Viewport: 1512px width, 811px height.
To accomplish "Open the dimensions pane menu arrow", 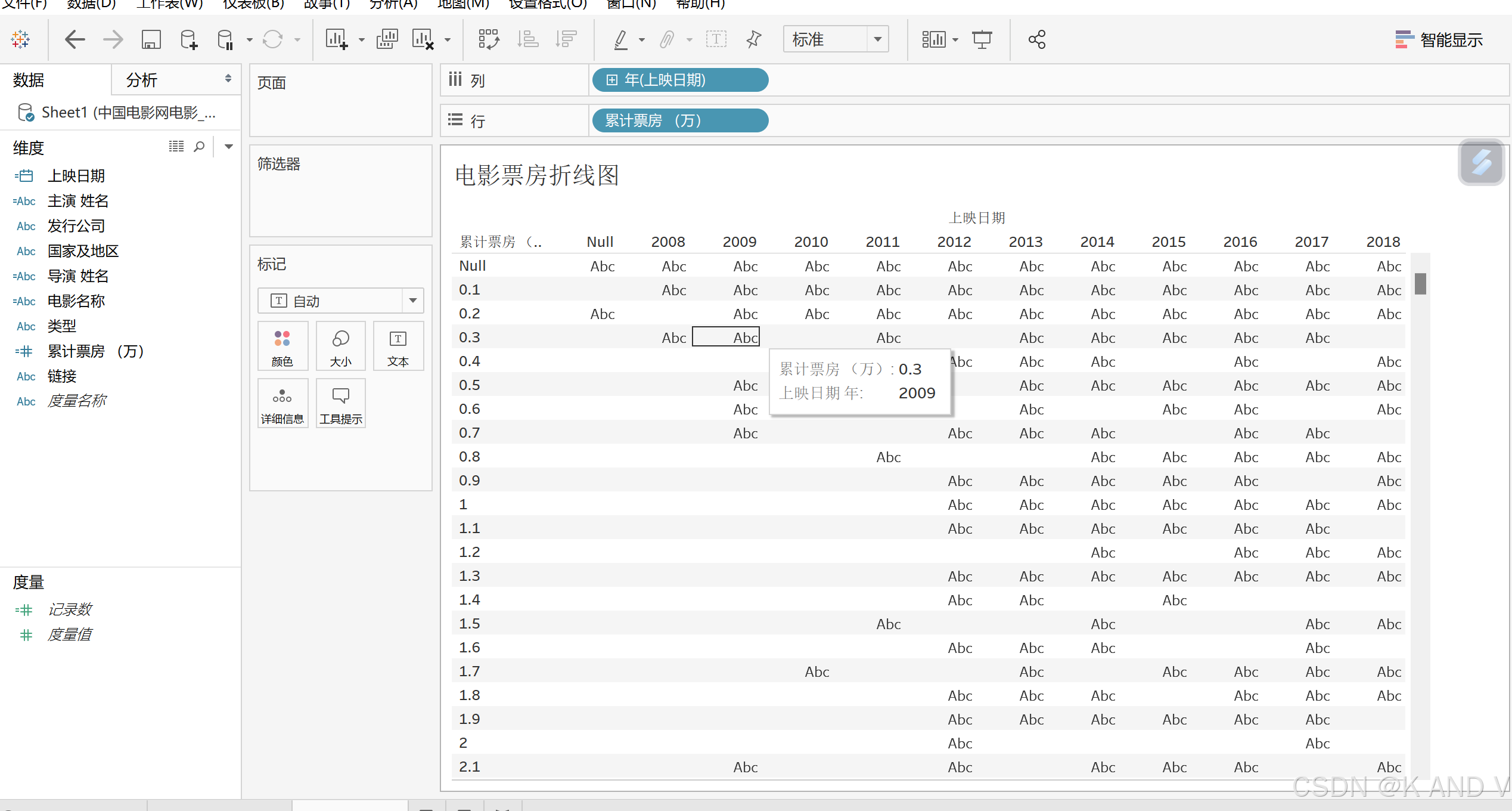I will [228, 147].
